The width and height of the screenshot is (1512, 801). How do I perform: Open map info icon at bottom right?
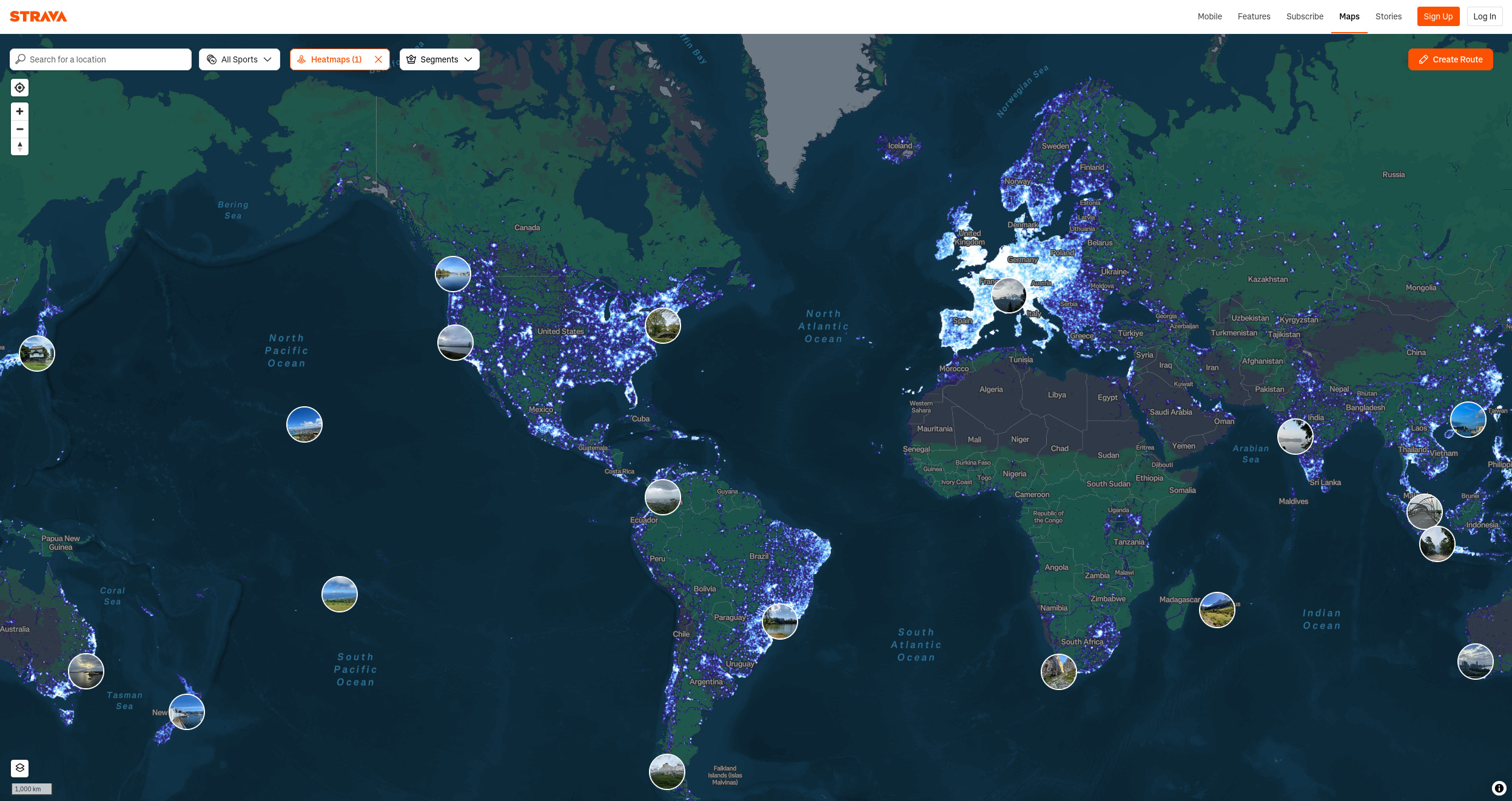[1499, 788]
